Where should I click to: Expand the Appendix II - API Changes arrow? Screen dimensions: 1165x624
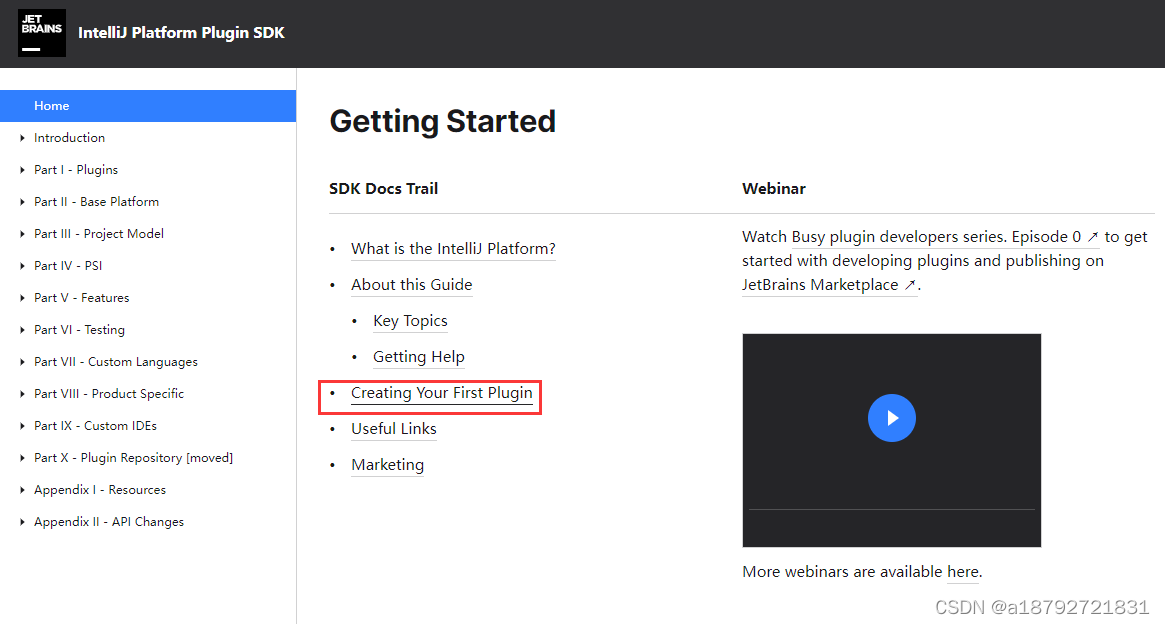click(22, 521)
